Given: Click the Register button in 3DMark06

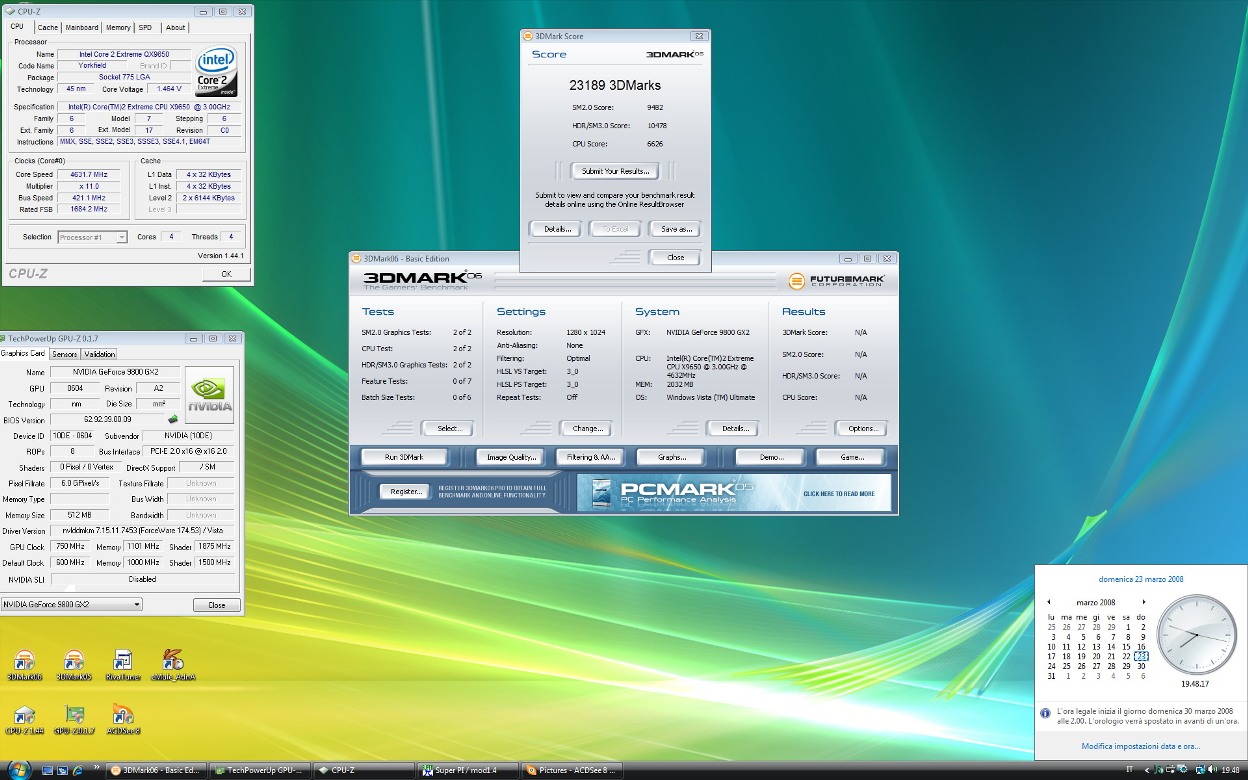Looking at the screenshot, I should click(x=404, y=491).
